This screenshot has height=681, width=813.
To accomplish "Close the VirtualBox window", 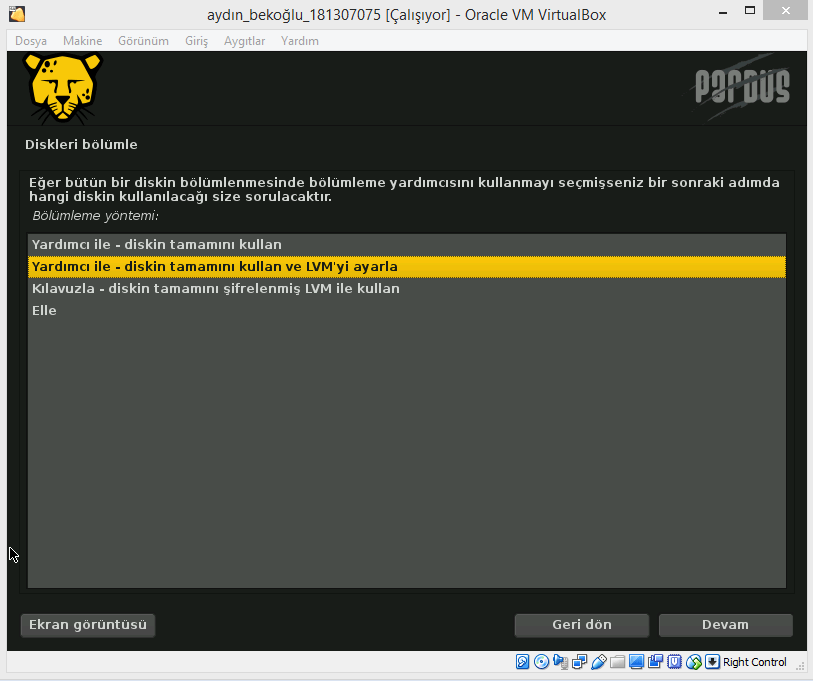I will [786, 11].
